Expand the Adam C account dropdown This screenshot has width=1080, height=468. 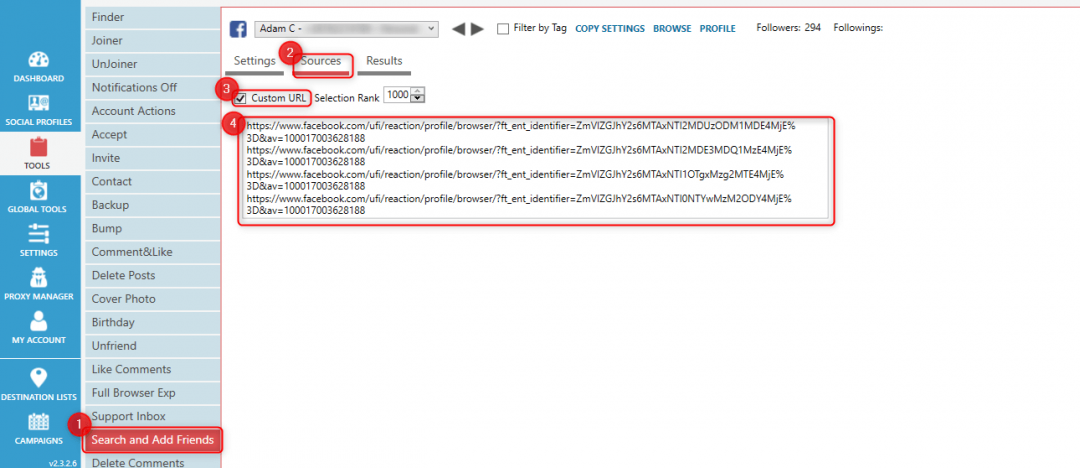tap(432, 29)
